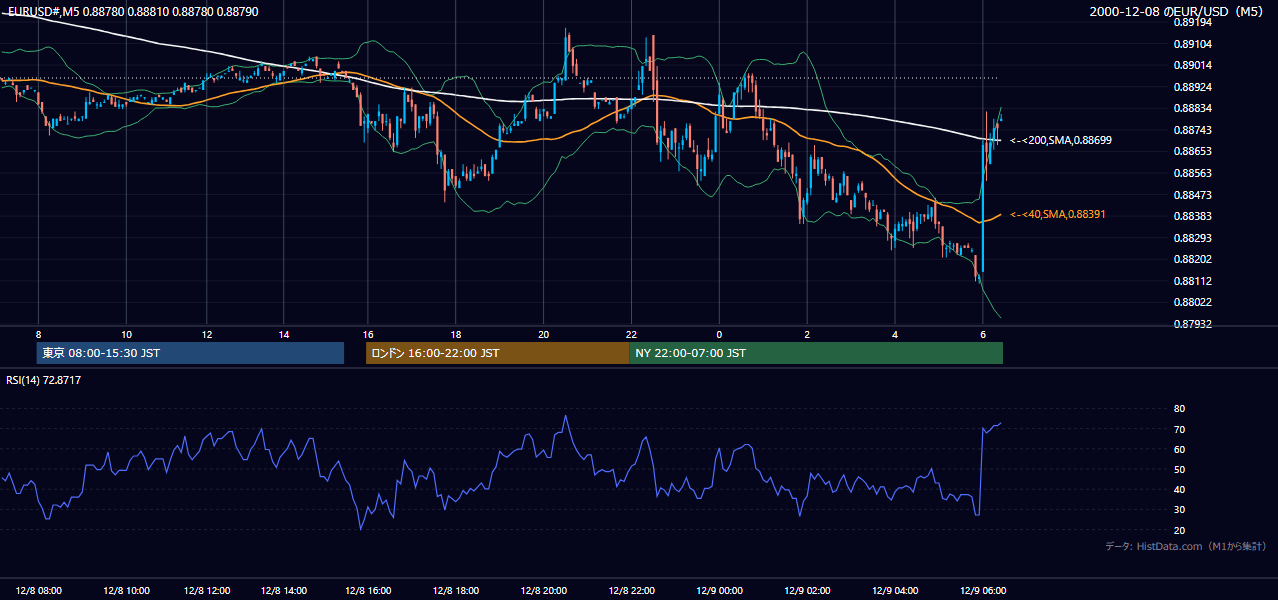Click price axis value 0.88834
This screenshot has height=600, width=1278.
point(1192,108)
